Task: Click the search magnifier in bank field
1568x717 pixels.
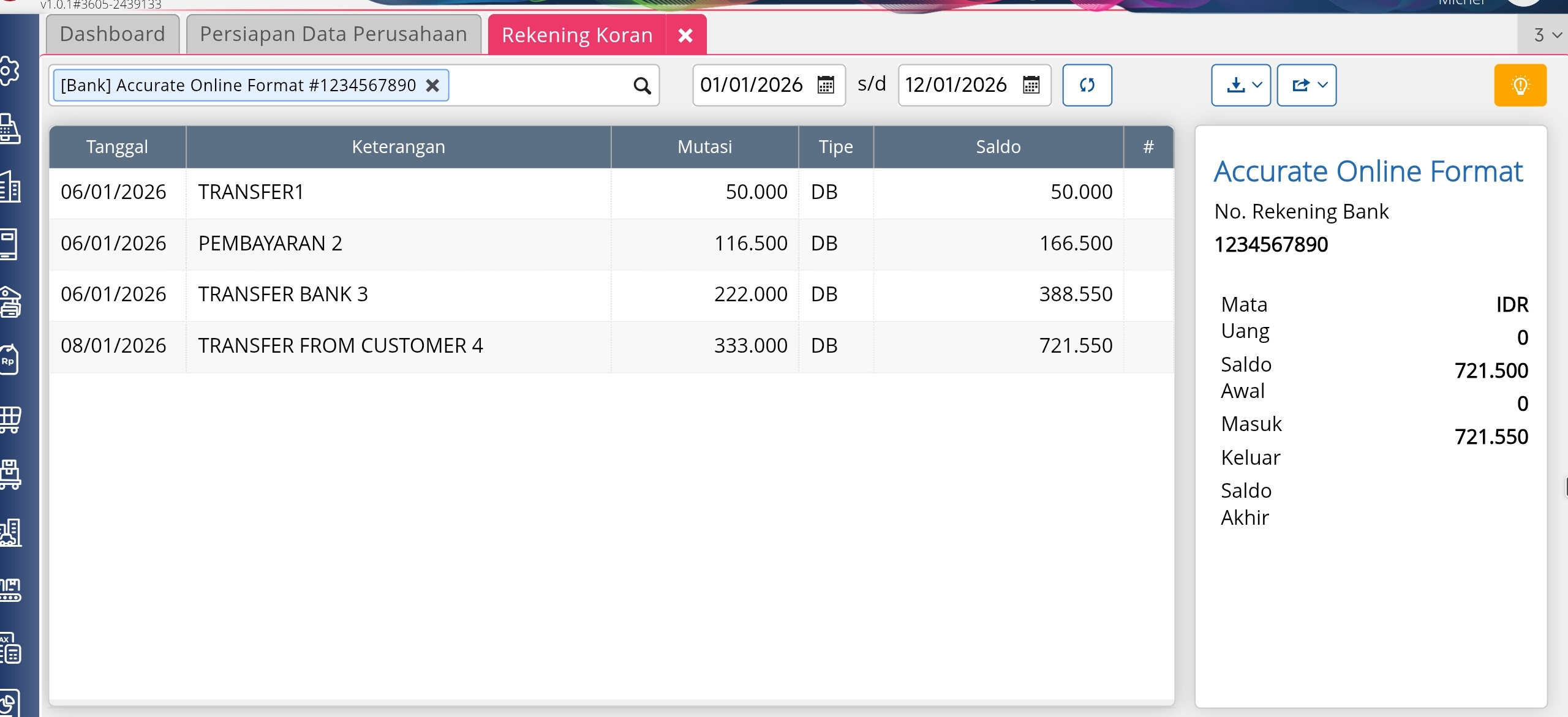Action: 641,86
